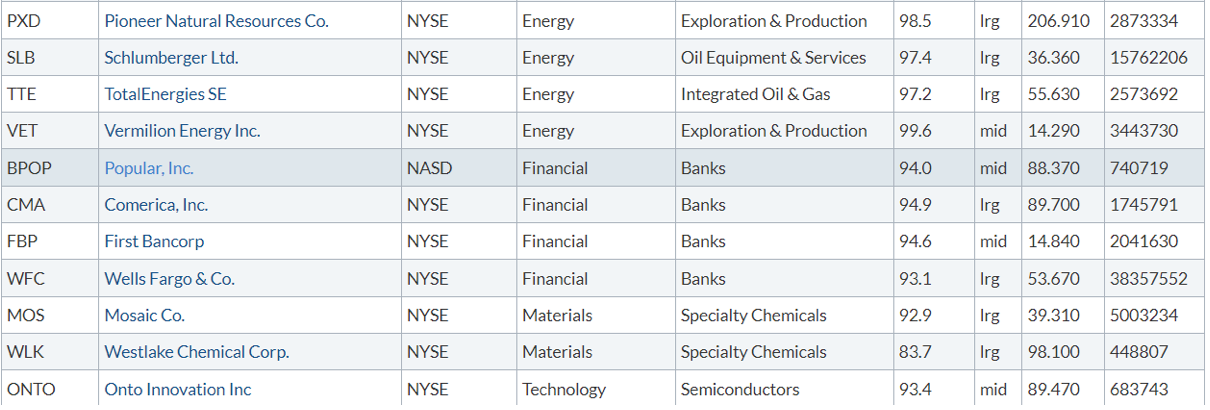Select Oil Equipment & Services cell
The image size is (1210, 410).
pyautogui.click(x=784, y=58)
